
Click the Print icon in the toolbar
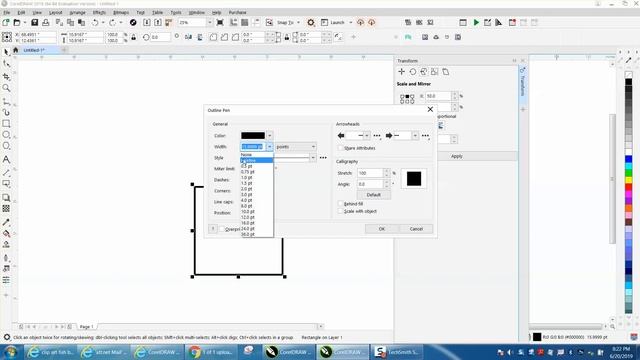click(46, 22)
